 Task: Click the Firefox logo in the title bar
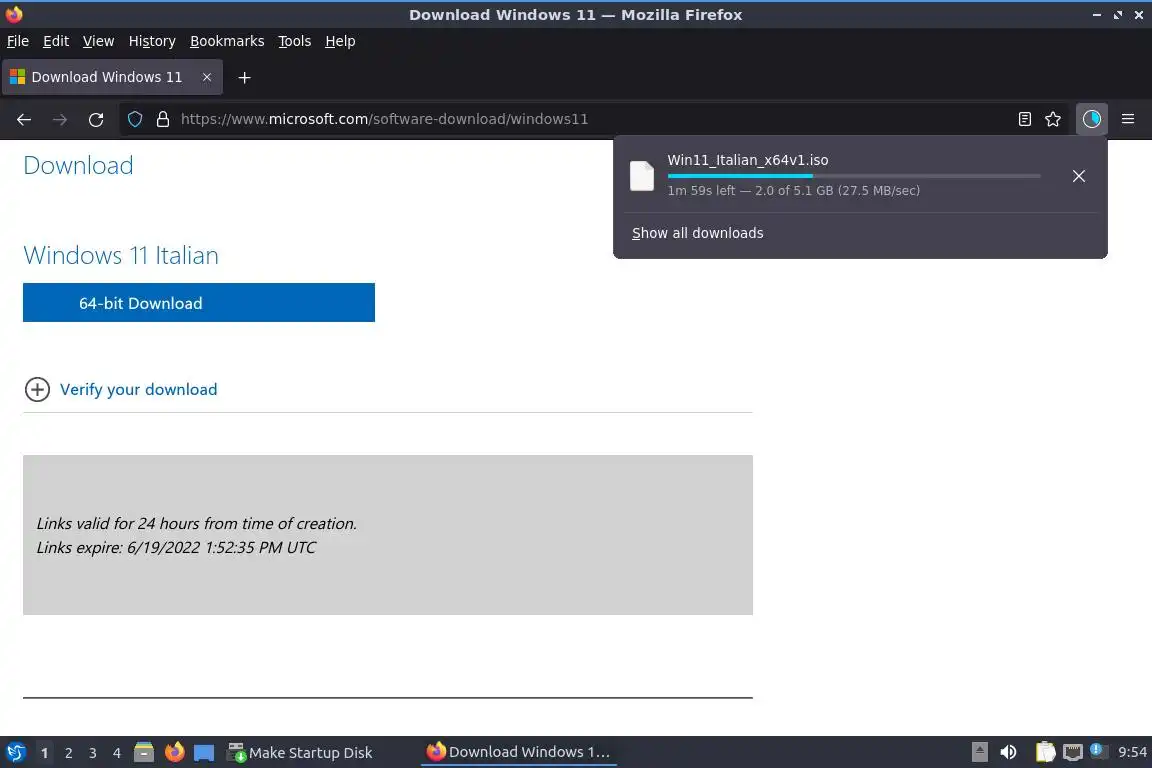14,14
